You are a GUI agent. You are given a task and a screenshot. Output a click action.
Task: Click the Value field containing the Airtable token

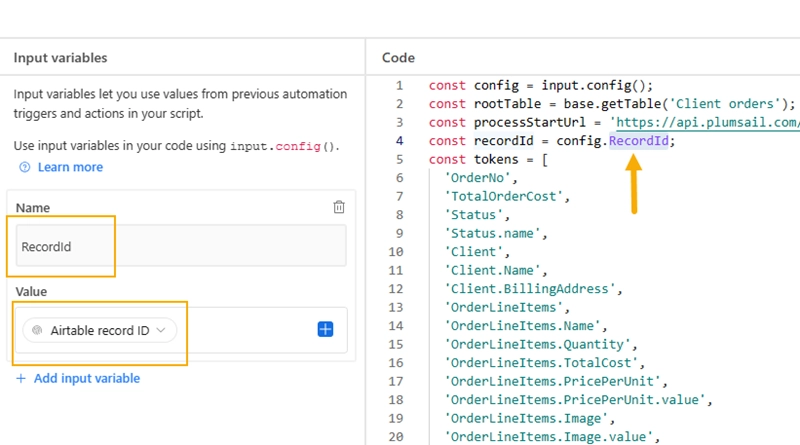pos(181,330)
